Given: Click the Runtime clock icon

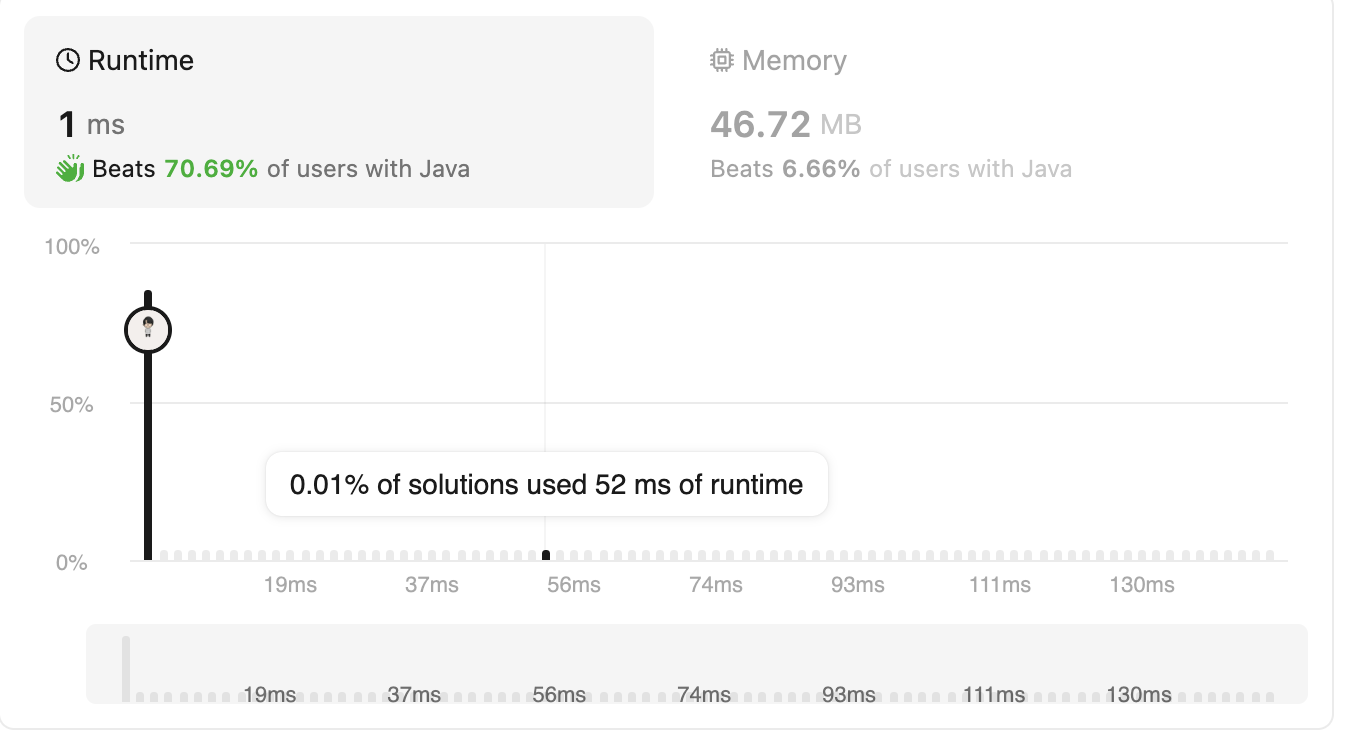Looking at the screenshot, I should pos(67,61).
